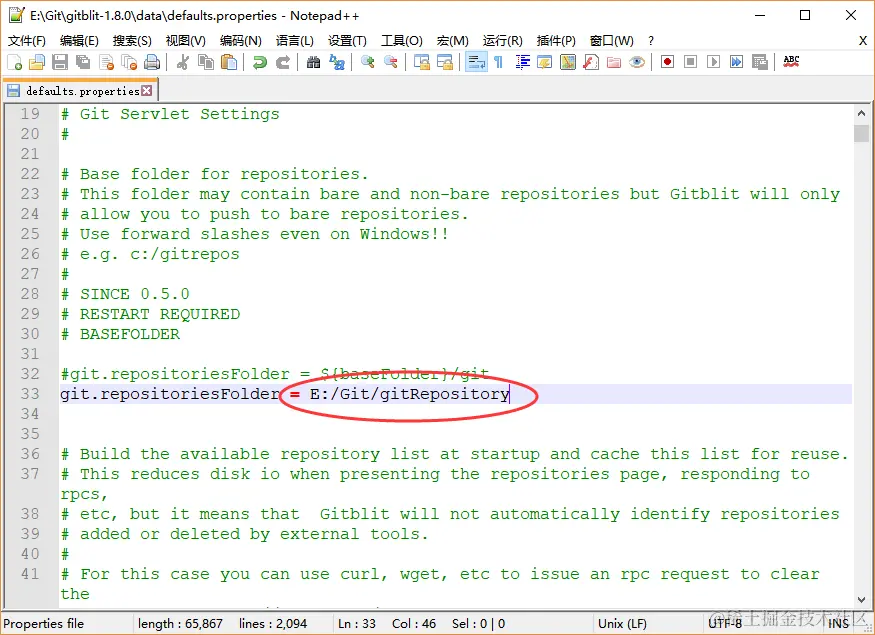Click '# Git Servlet Settings' line
The height and width of the screenshot is (635, 875).
[170, 114]
